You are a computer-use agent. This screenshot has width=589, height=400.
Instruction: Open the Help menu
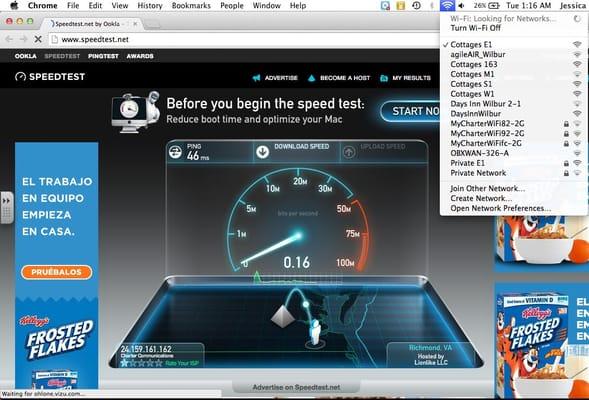(x=298, y=6)
